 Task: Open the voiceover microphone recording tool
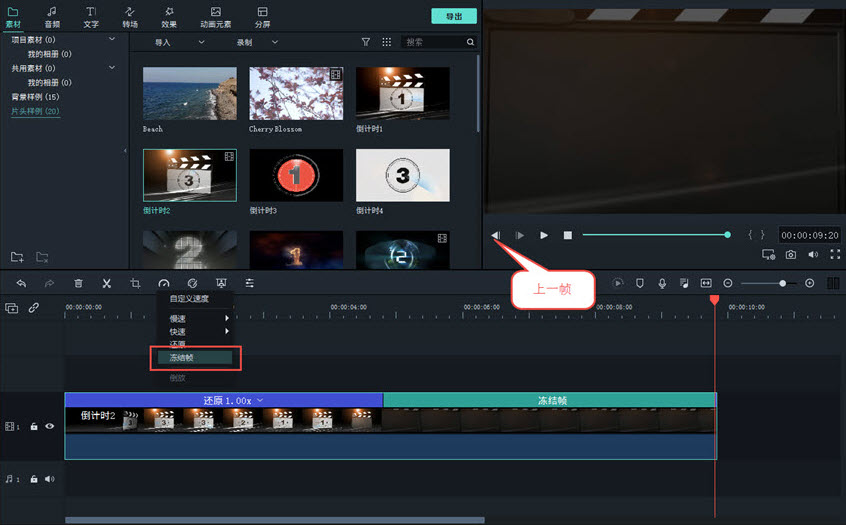662,284
